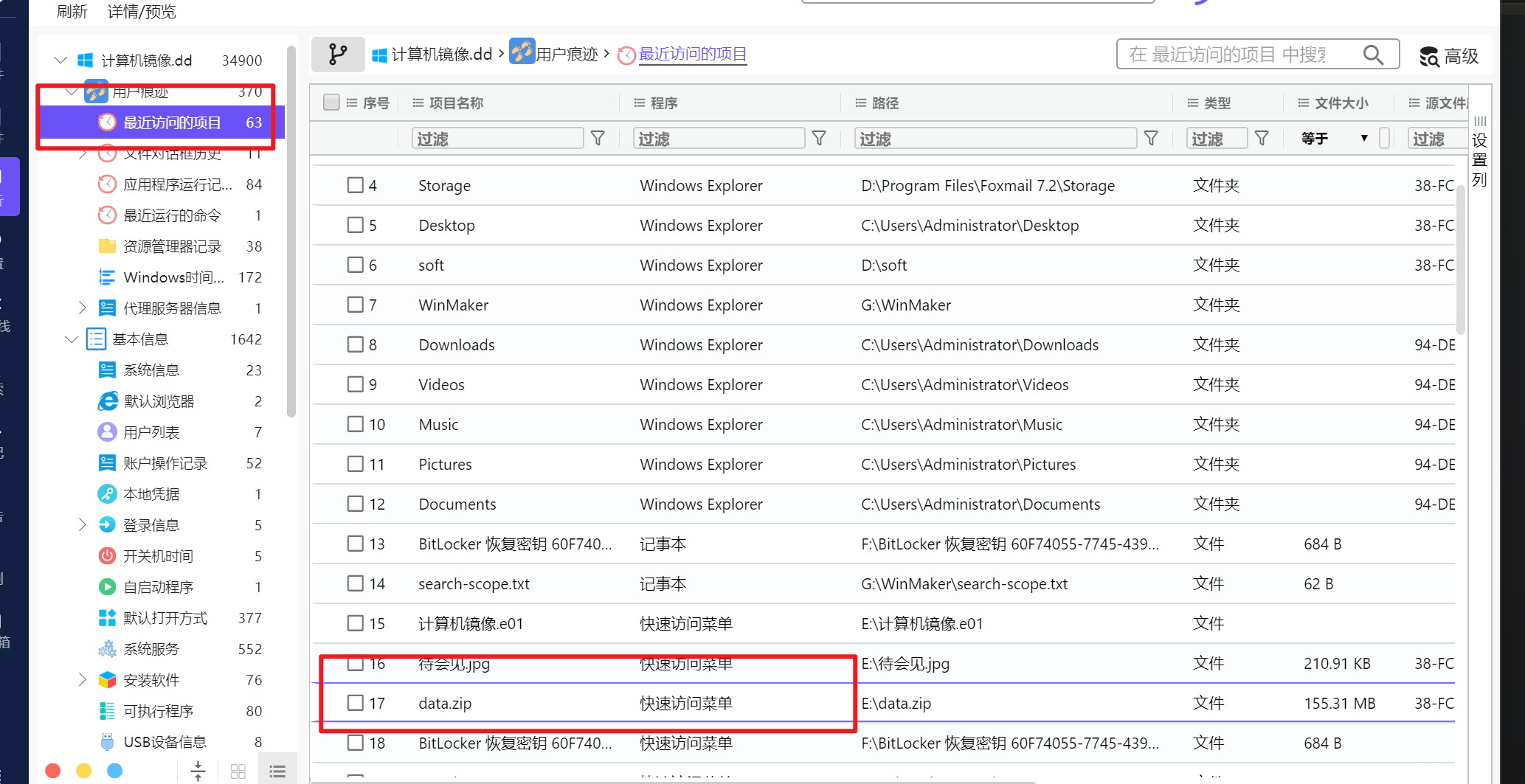Check the box for row 7 WinMaker
Viewport: 1525px width, 784px height.
coord(356,305)
